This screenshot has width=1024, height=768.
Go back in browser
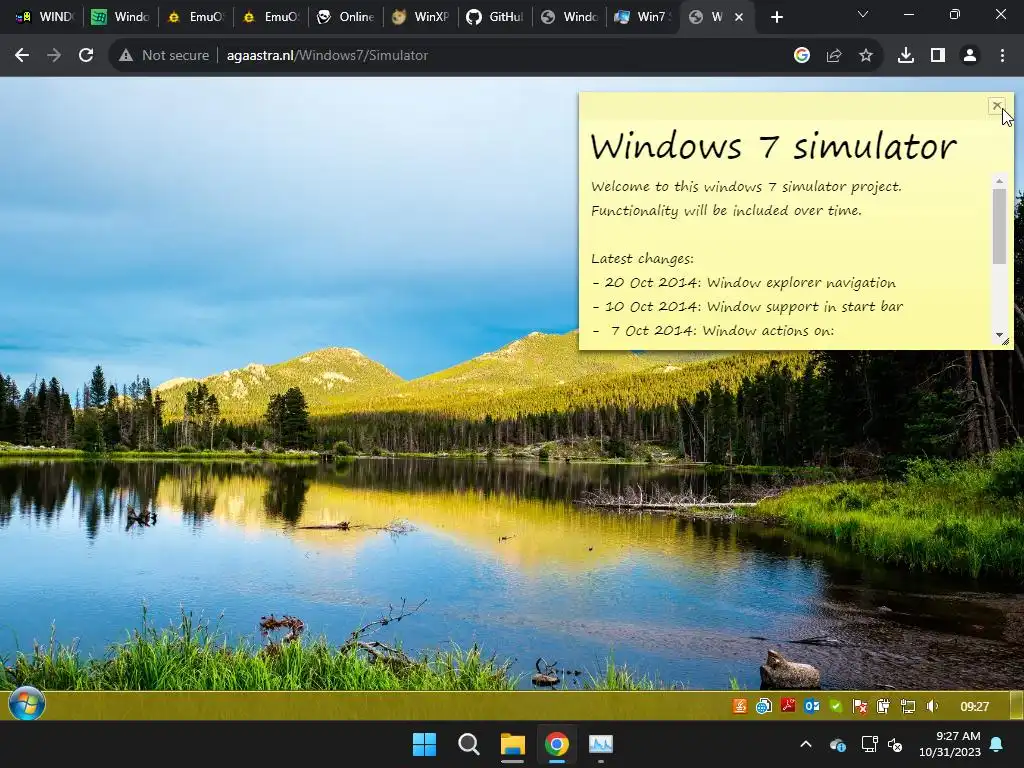coord(22,56)
